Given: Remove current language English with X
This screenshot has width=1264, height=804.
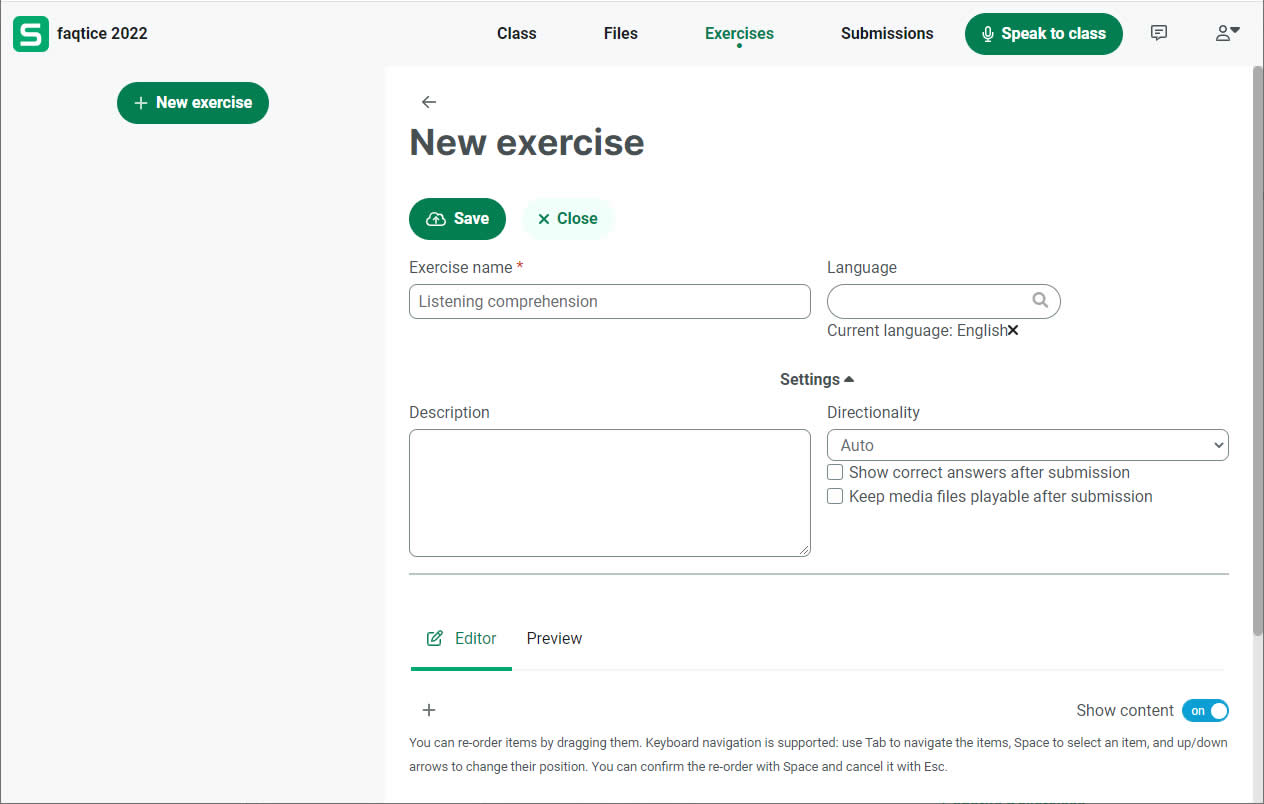Looking at the screenshot, I should click(x=1013, y=330).
